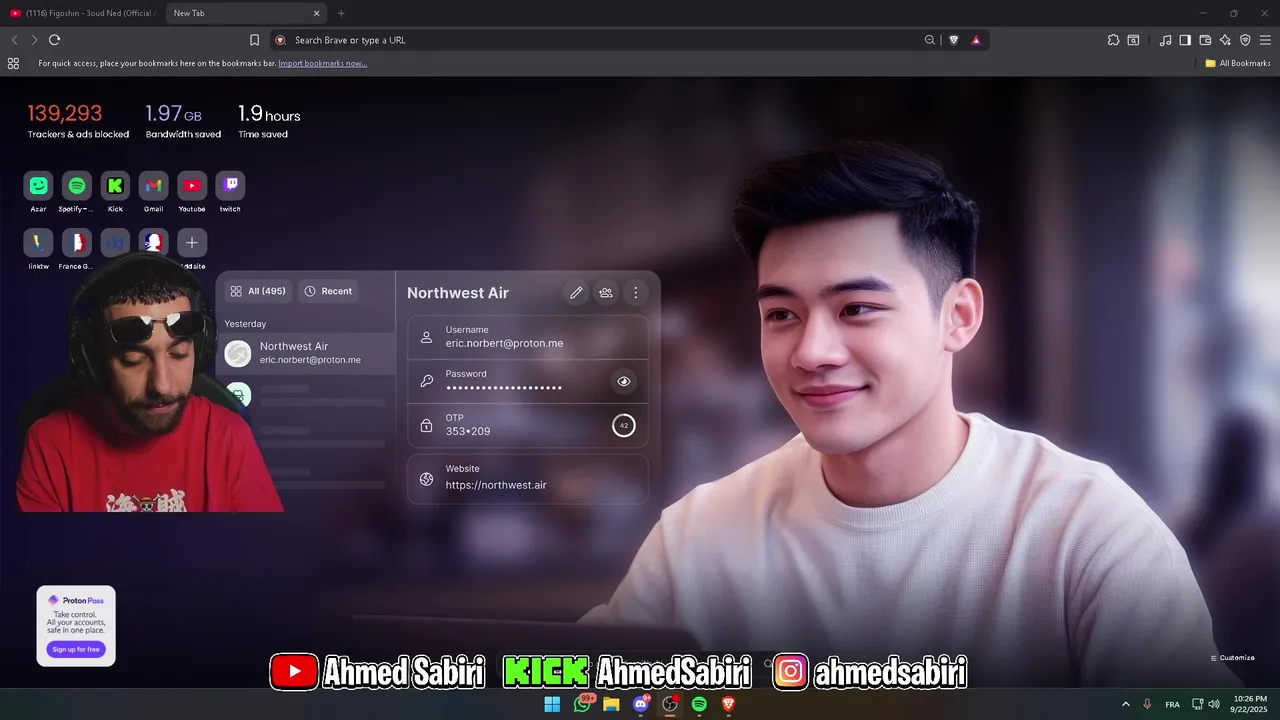Click the Sign up for free button
Viewport: 1280px width, 720px height.
[76, 649]
